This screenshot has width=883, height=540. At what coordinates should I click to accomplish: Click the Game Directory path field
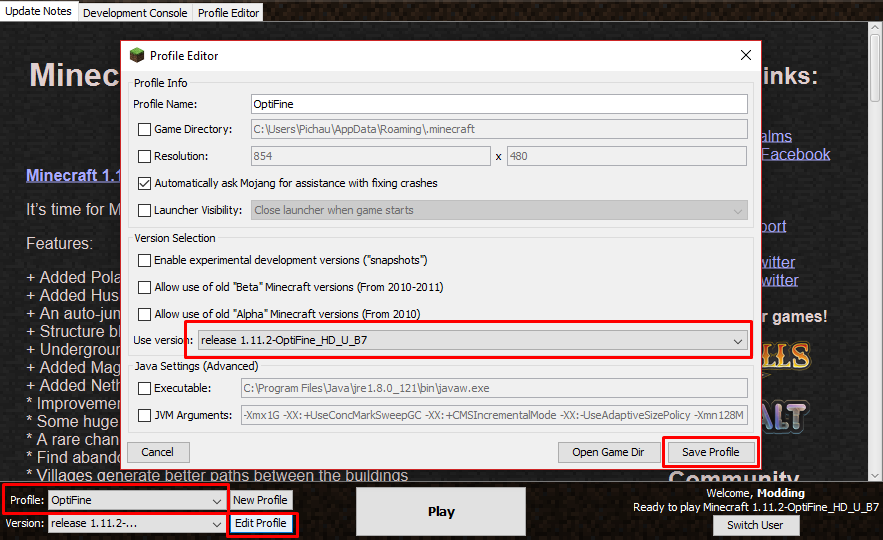point(499,129)
